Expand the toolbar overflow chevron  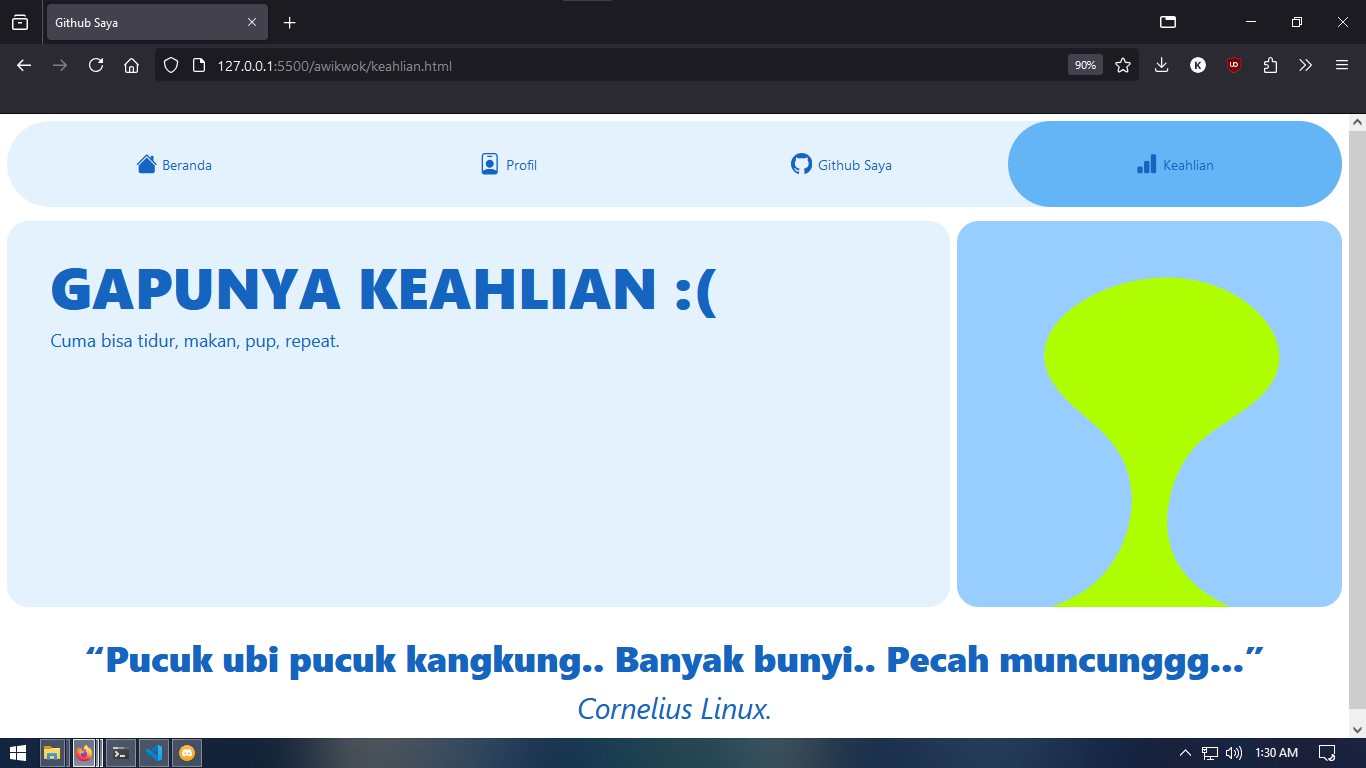click(1305, 65)
